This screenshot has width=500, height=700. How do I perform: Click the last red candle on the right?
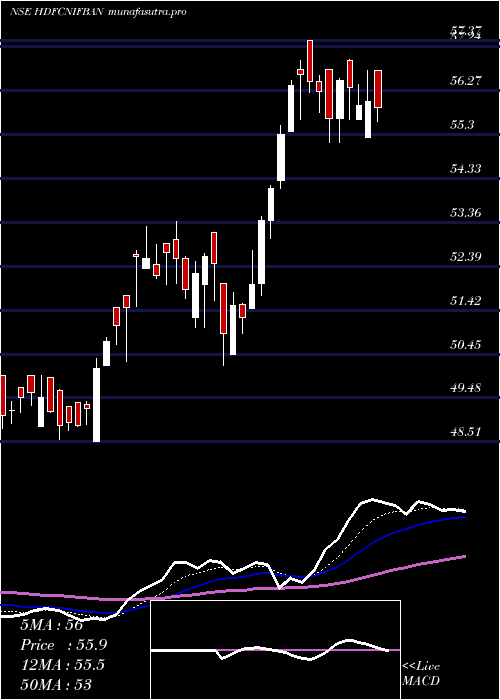tap(378, 89)
